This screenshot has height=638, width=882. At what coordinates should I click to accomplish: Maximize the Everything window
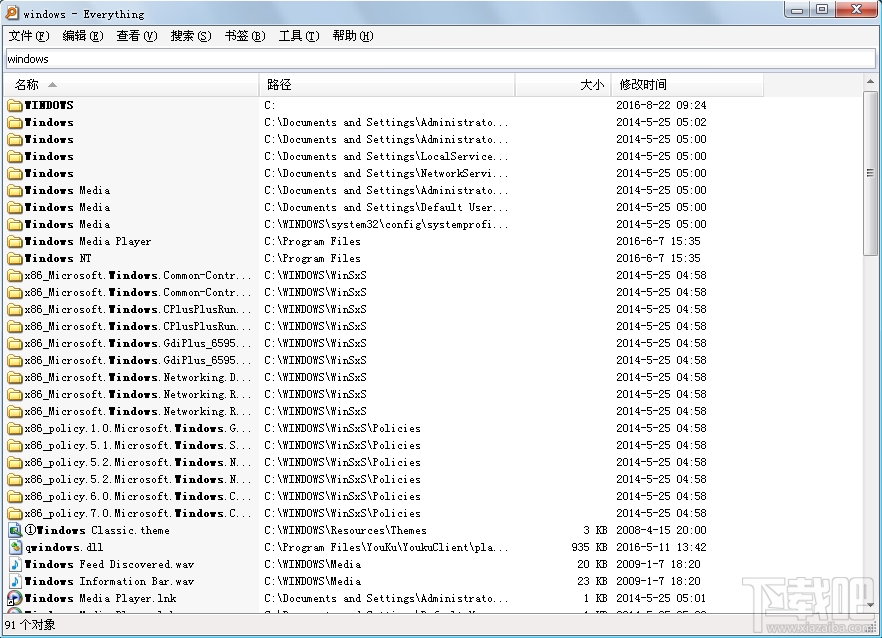click(822, 10)
